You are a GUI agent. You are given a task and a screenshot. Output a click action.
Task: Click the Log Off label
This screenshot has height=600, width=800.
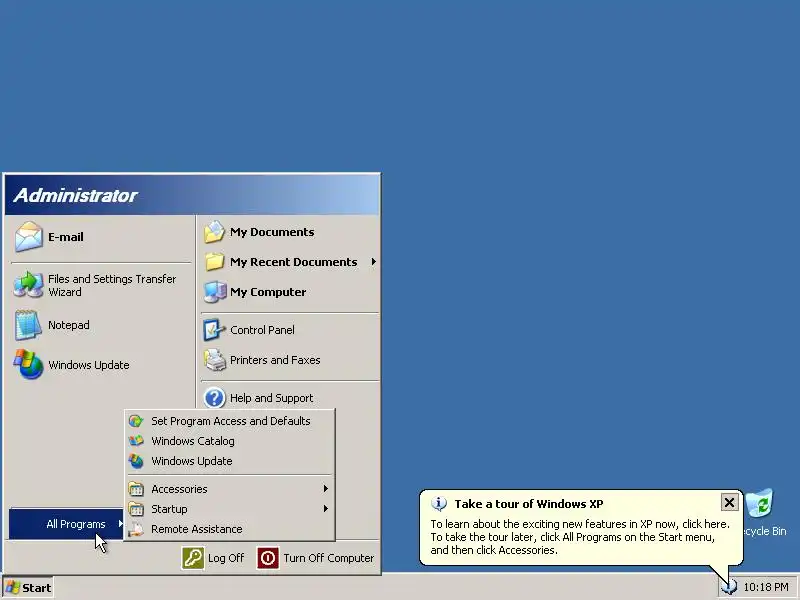tap(226, 558)
